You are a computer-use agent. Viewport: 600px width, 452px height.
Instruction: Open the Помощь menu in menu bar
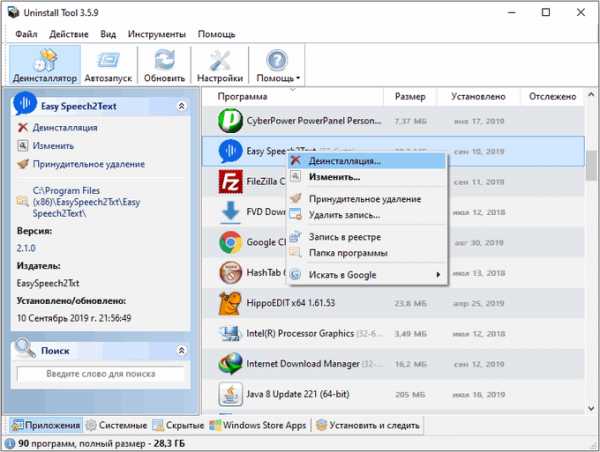coord(216,34)
